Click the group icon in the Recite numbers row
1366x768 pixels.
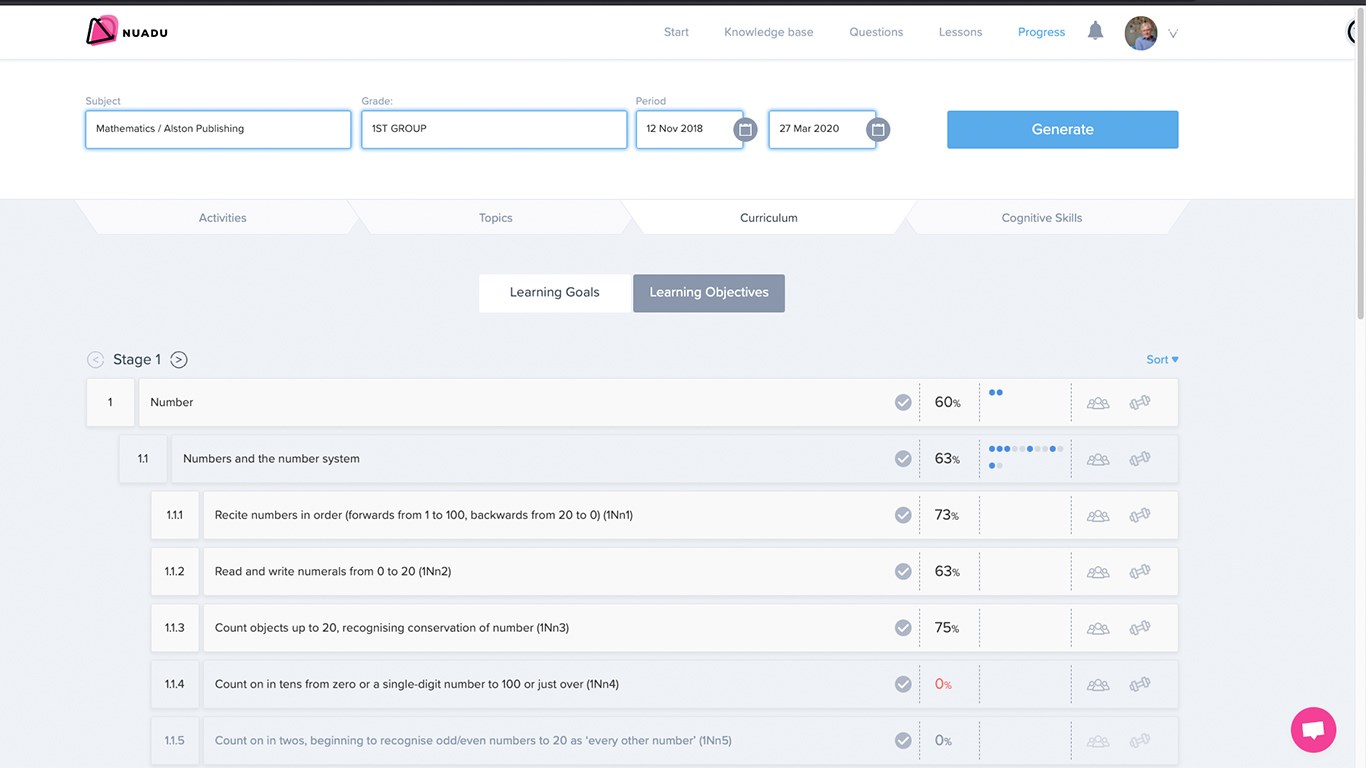click(x=1098, y=516)
